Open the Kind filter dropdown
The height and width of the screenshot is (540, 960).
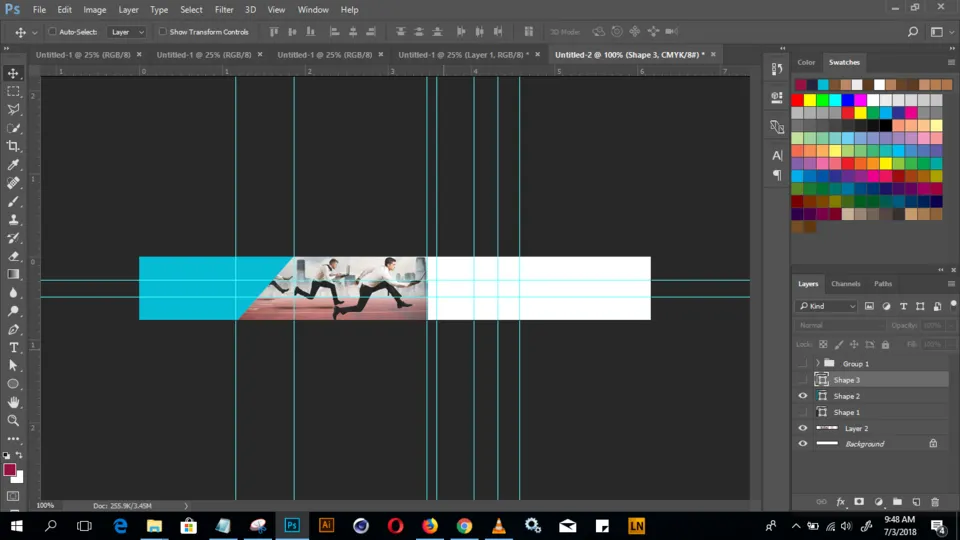(827, 306)
